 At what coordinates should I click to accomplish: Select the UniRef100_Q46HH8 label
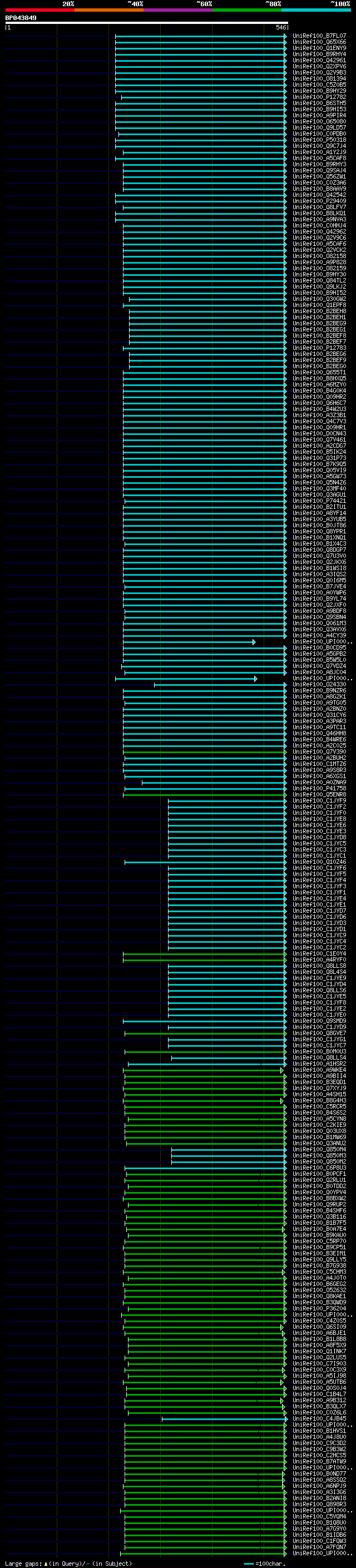pyautogui.click(x=319, y=733)
